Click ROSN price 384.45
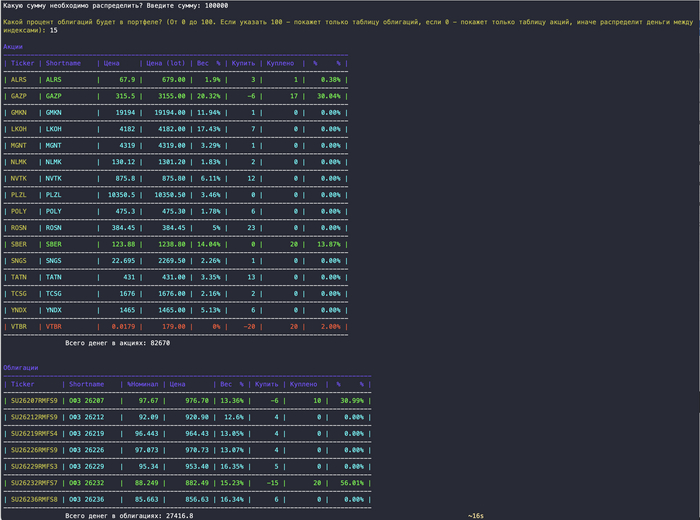Viewport: 700px width, 520px height. [x=123, y=229]
